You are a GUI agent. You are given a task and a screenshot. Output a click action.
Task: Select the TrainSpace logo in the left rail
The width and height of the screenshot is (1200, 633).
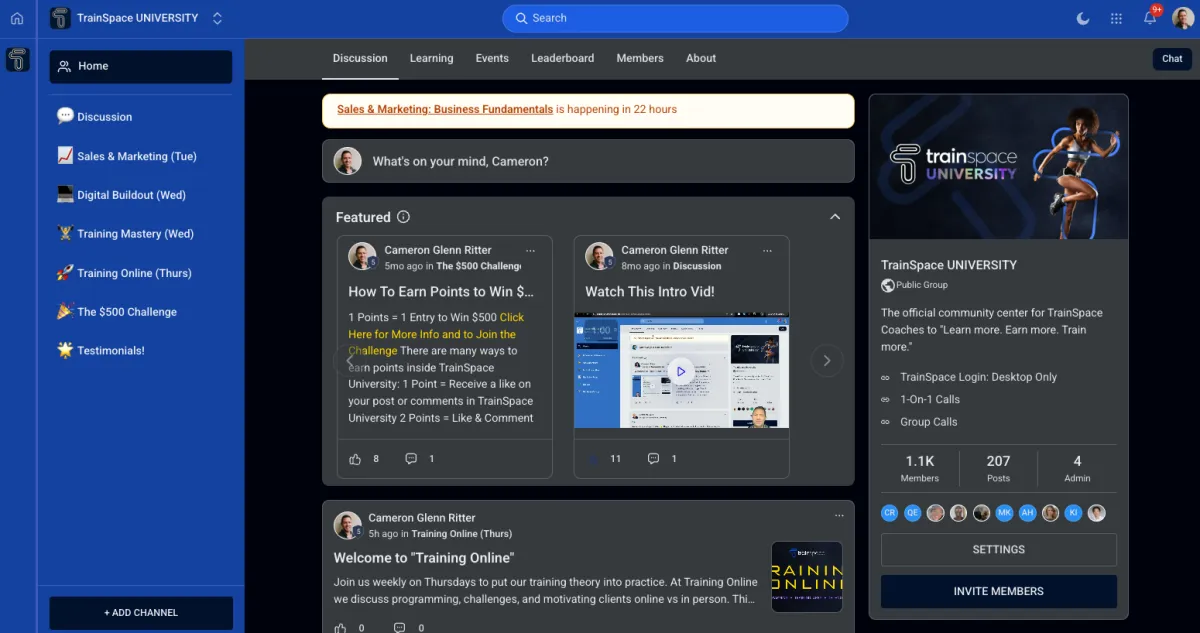pos(18,60)
